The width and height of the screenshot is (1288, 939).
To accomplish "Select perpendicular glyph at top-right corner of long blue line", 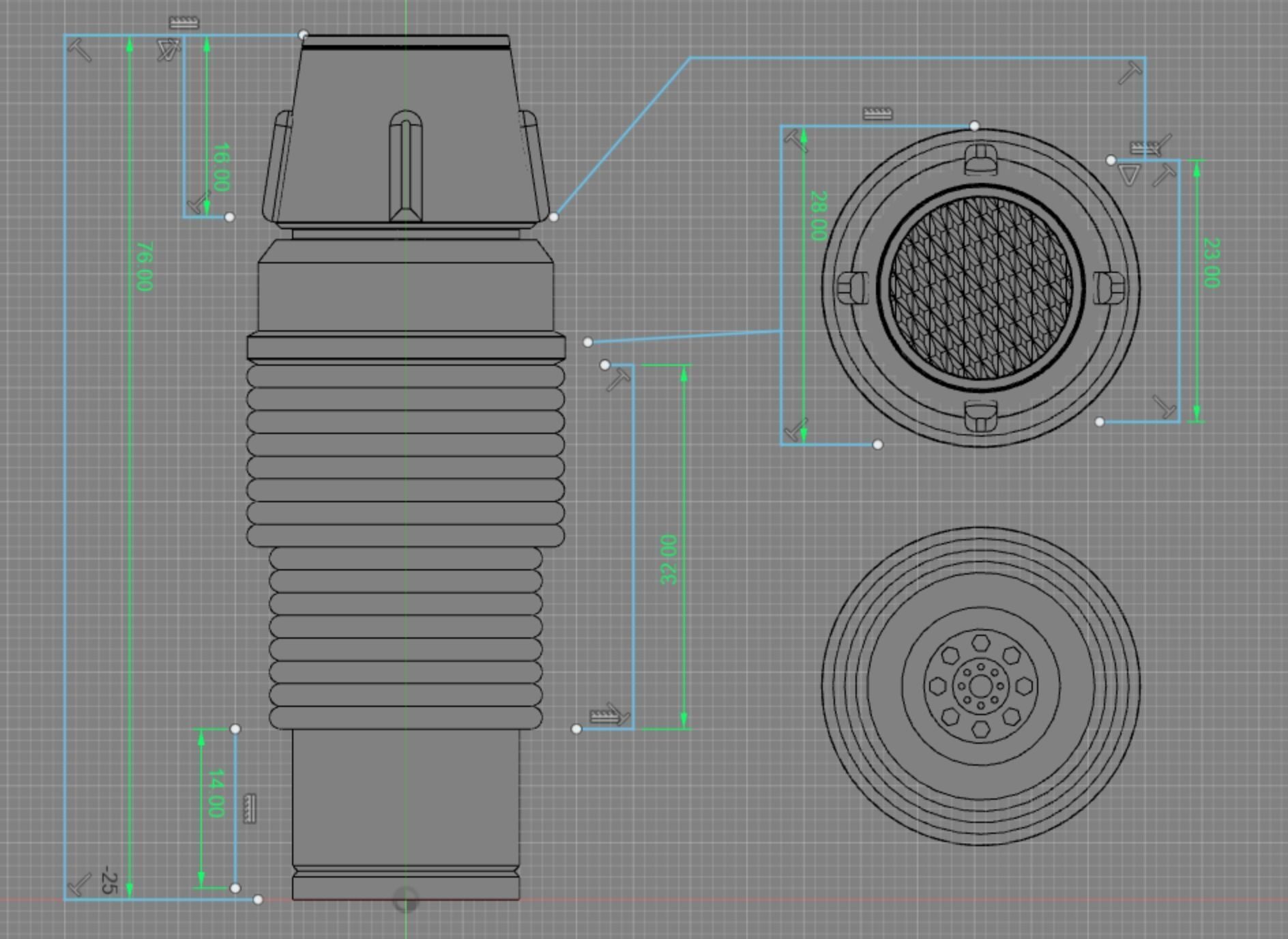I will (x=1130, y=73).
